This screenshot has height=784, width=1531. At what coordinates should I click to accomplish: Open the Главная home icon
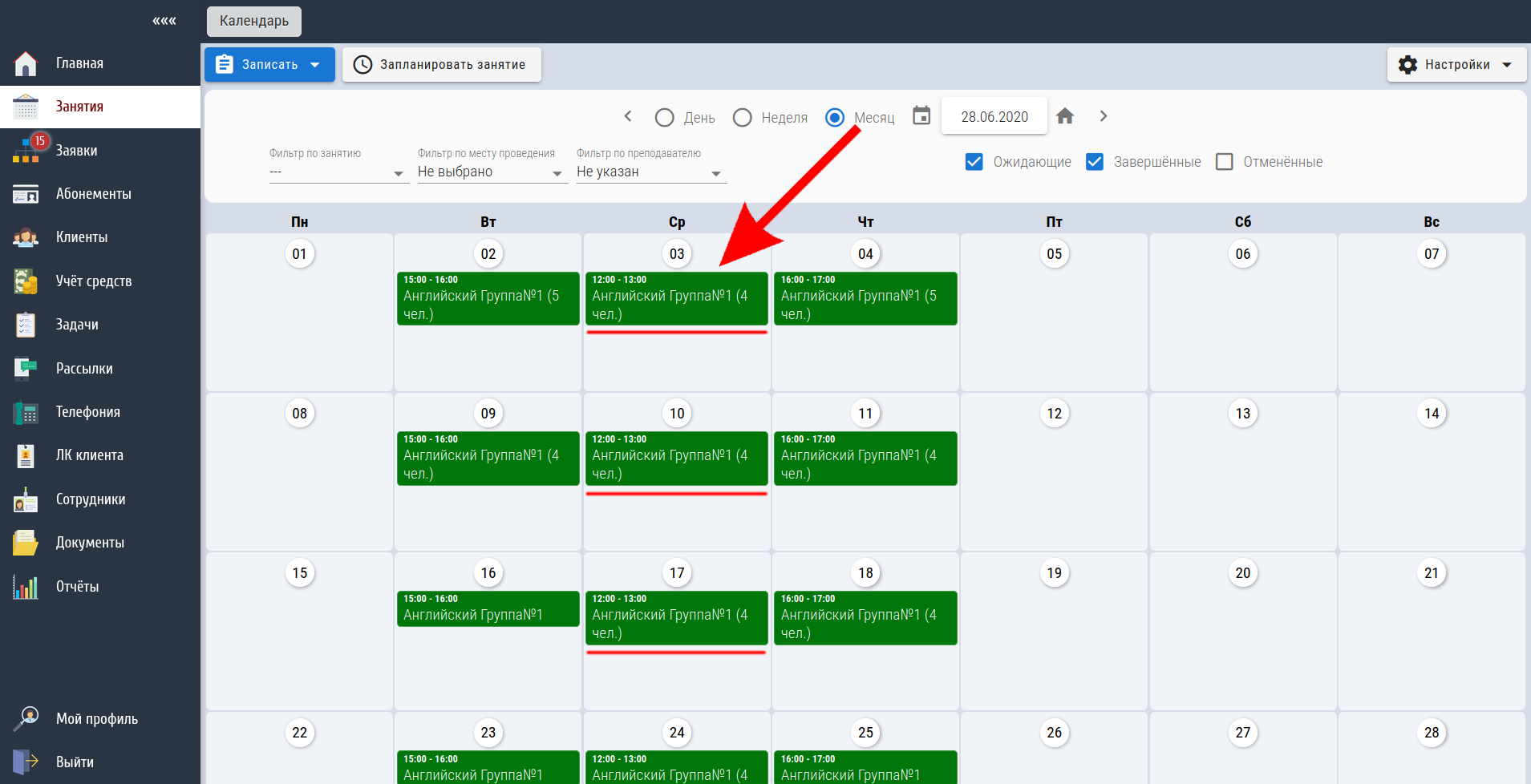(x=26, y=63)
